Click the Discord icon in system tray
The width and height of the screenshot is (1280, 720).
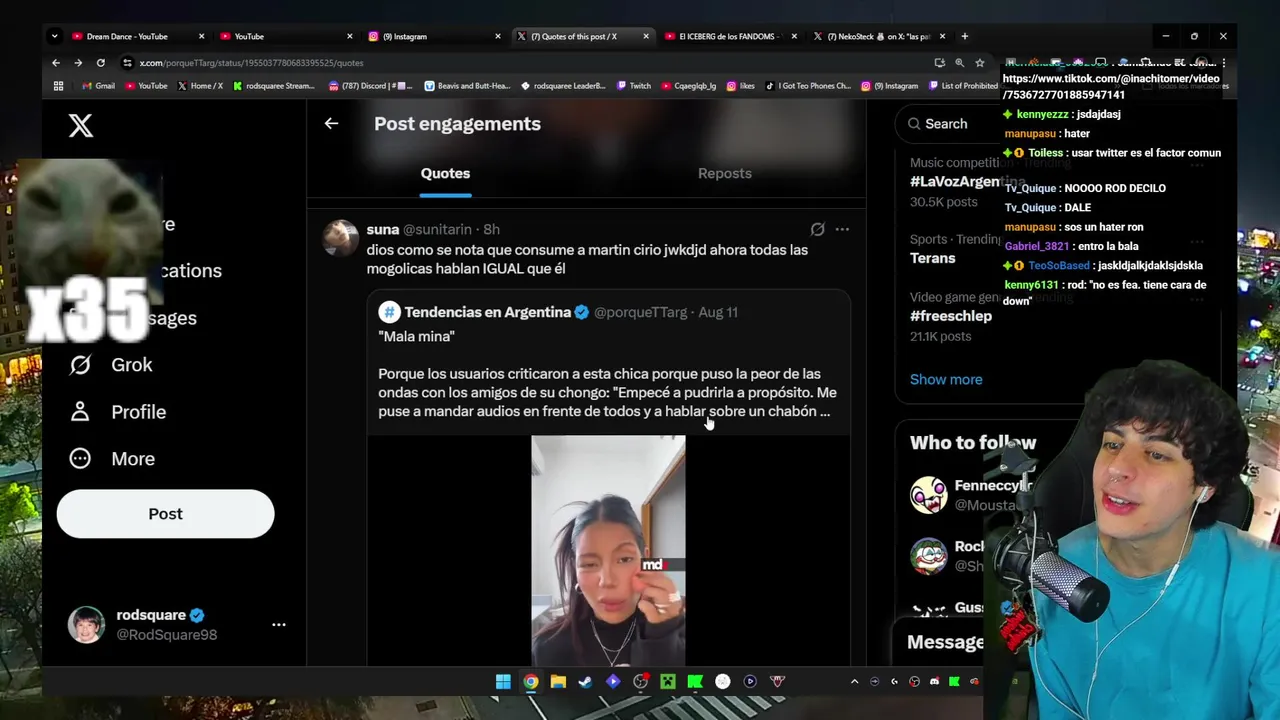coord(934,682)
